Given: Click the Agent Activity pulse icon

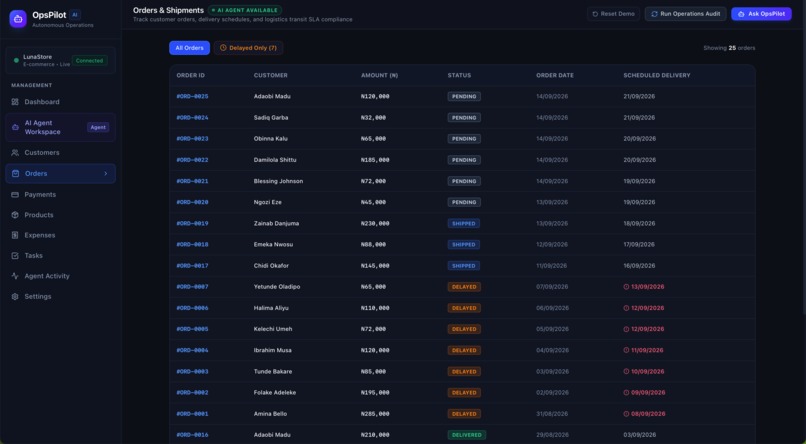Looking at the screenshot, I should tap(15, 276).
